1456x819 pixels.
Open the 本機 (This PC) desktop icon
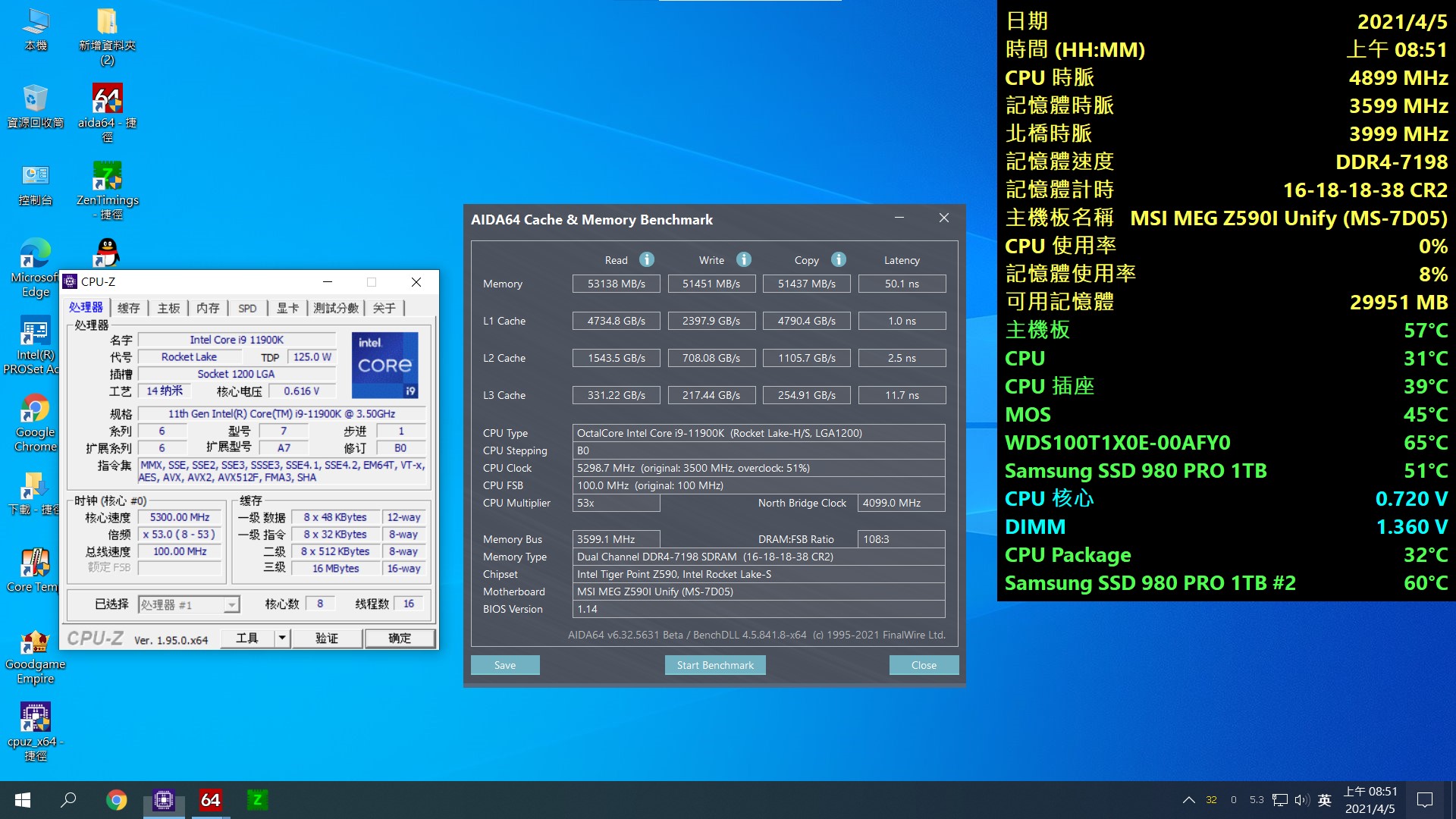tap(36, 30)
